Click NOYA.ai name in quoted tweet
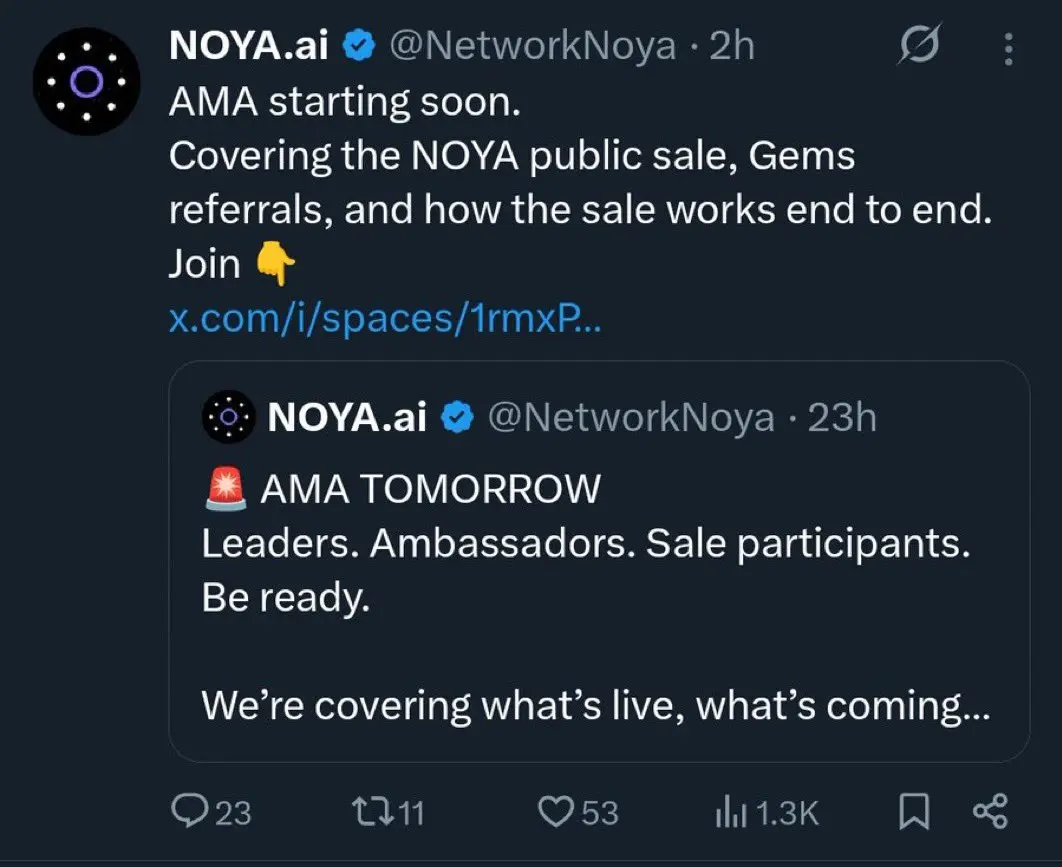Viewport: 1062px width, 867px height. coord(347,417)
